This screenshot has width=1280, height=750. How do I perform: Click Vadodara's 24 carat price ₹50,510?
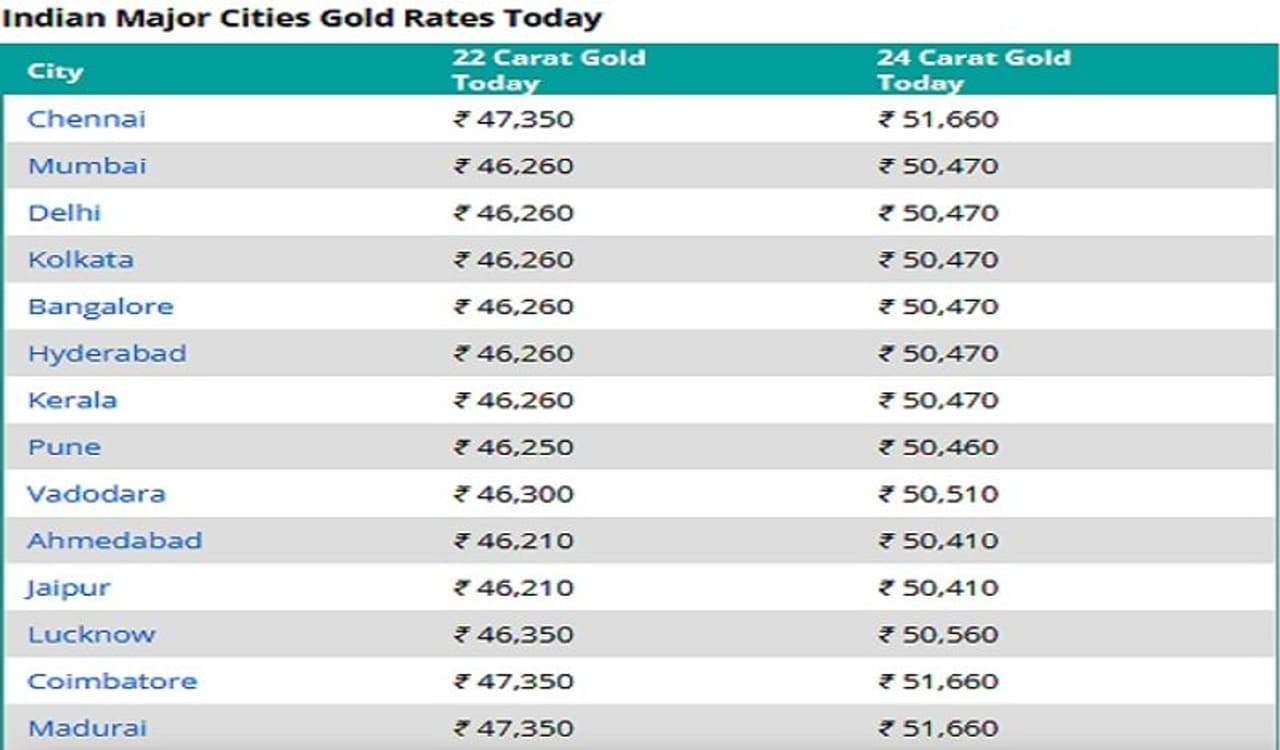[938, 494]
